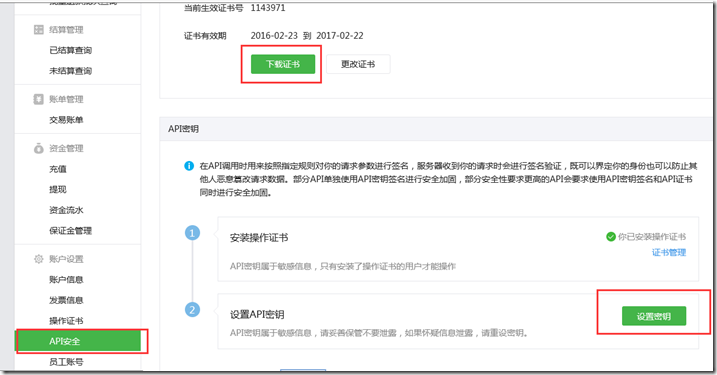
Task: Open 账户信息 in the sidebar
Action: [x=66, y=279]
